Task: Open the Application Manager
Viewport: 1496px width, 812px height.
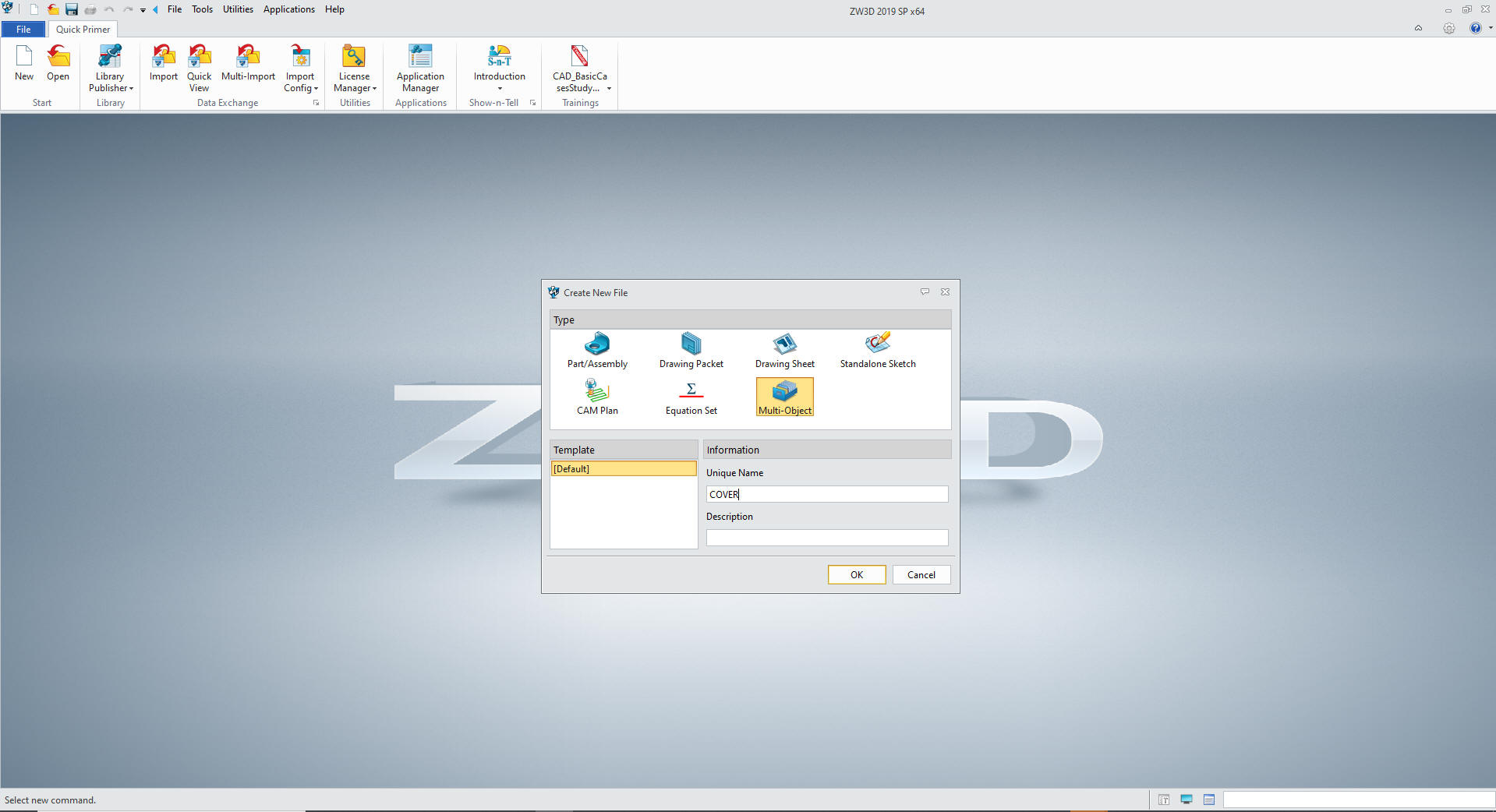Action: (420, 69)
